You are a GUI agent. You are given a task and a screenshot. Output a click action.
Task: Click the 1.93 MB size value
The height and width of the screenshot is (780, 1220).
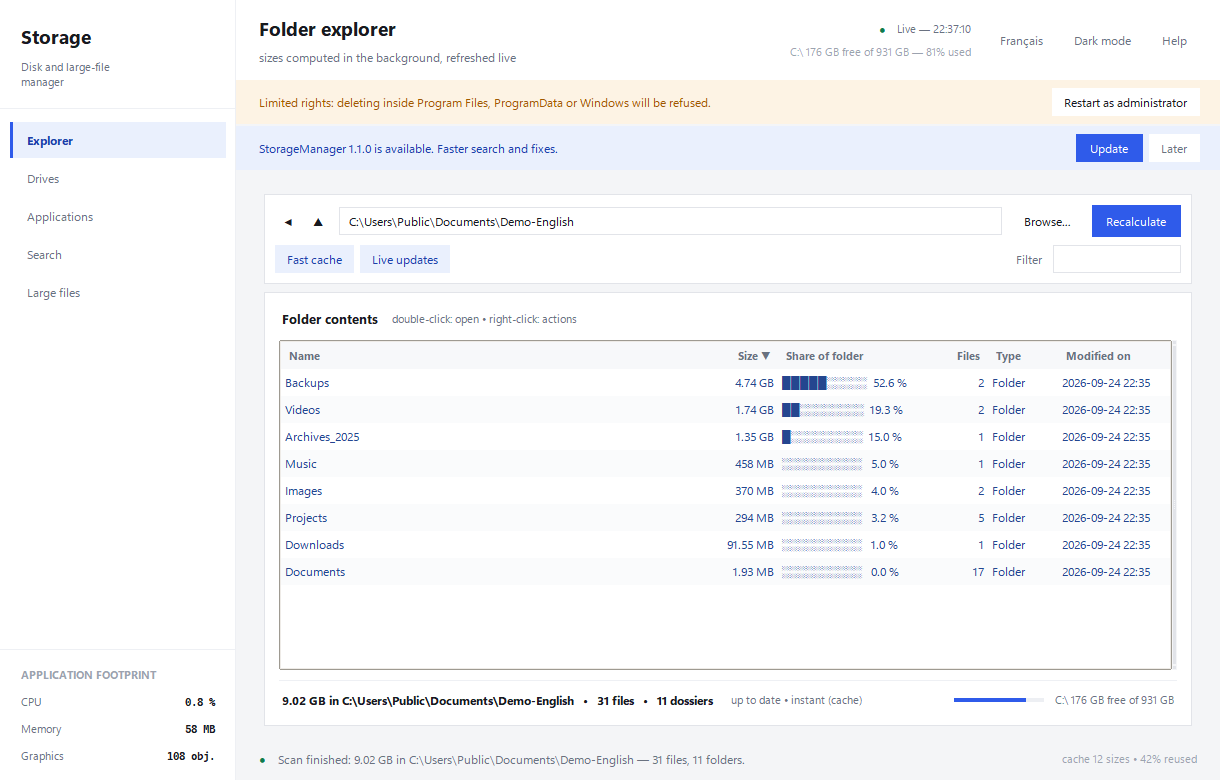[x=753, y=572]
